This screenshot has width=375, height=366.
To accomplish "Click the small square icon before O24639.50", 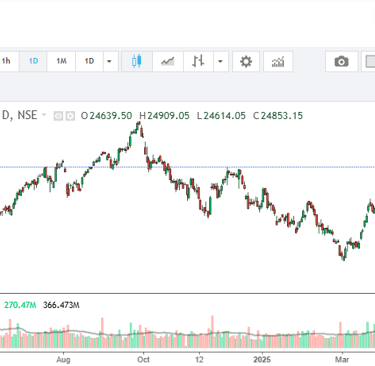I will pos(70,116).
